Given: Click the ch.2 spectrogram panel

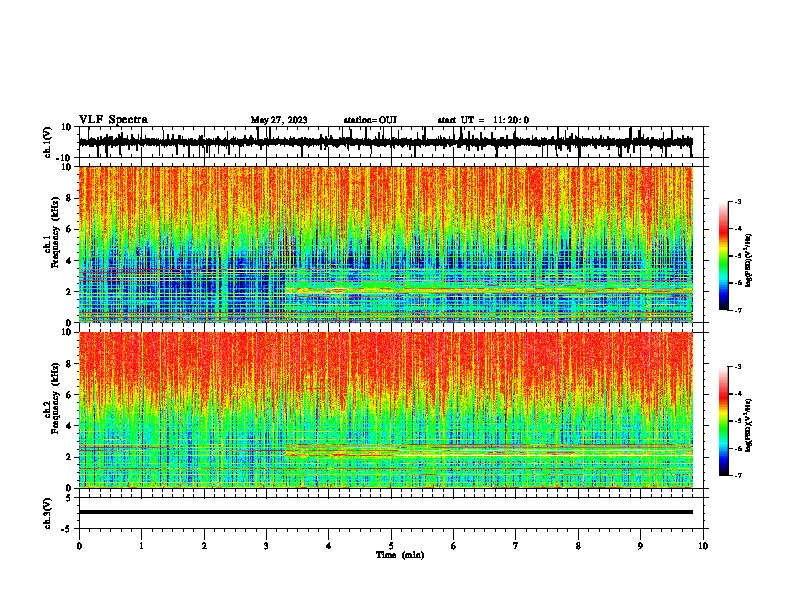Looking at the screenshot, I should [386, 410].
